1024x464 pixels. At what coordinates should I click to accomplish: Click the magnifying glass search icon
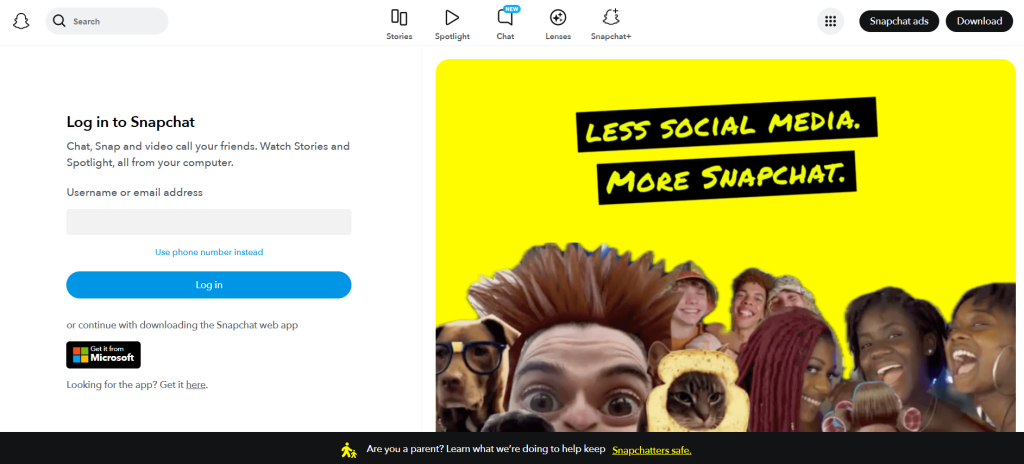59,21
